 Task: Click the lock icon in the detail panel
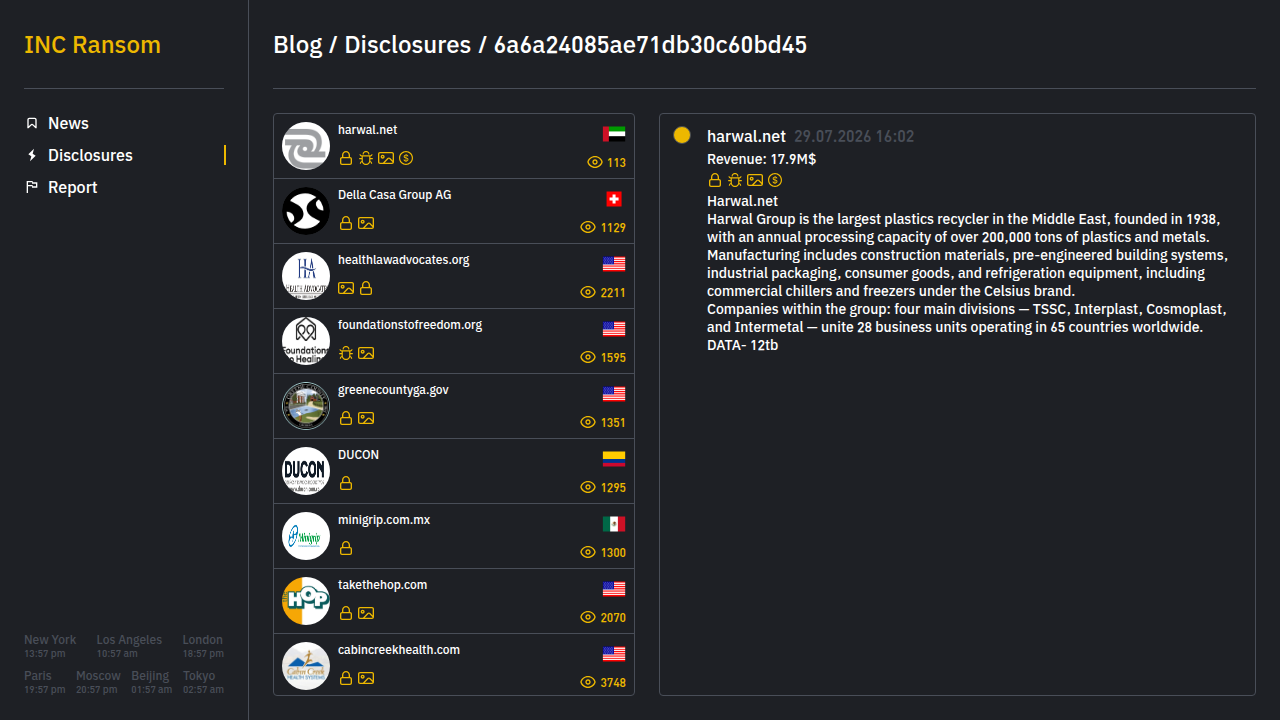pos(715,180)
